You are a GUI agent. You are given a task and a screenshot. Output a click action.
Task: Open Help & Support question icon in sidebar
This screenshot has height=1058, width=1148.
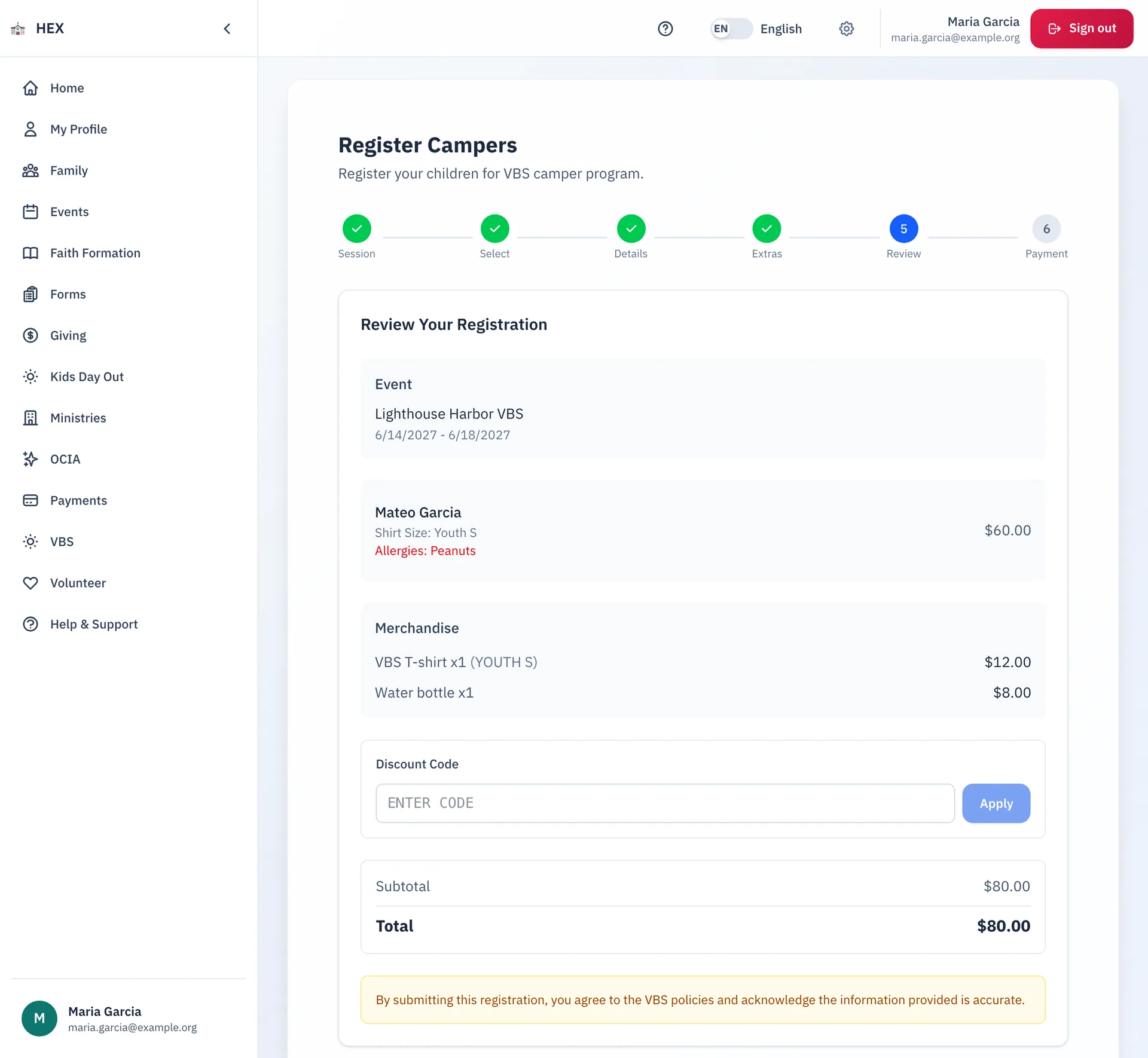[30, 624]
